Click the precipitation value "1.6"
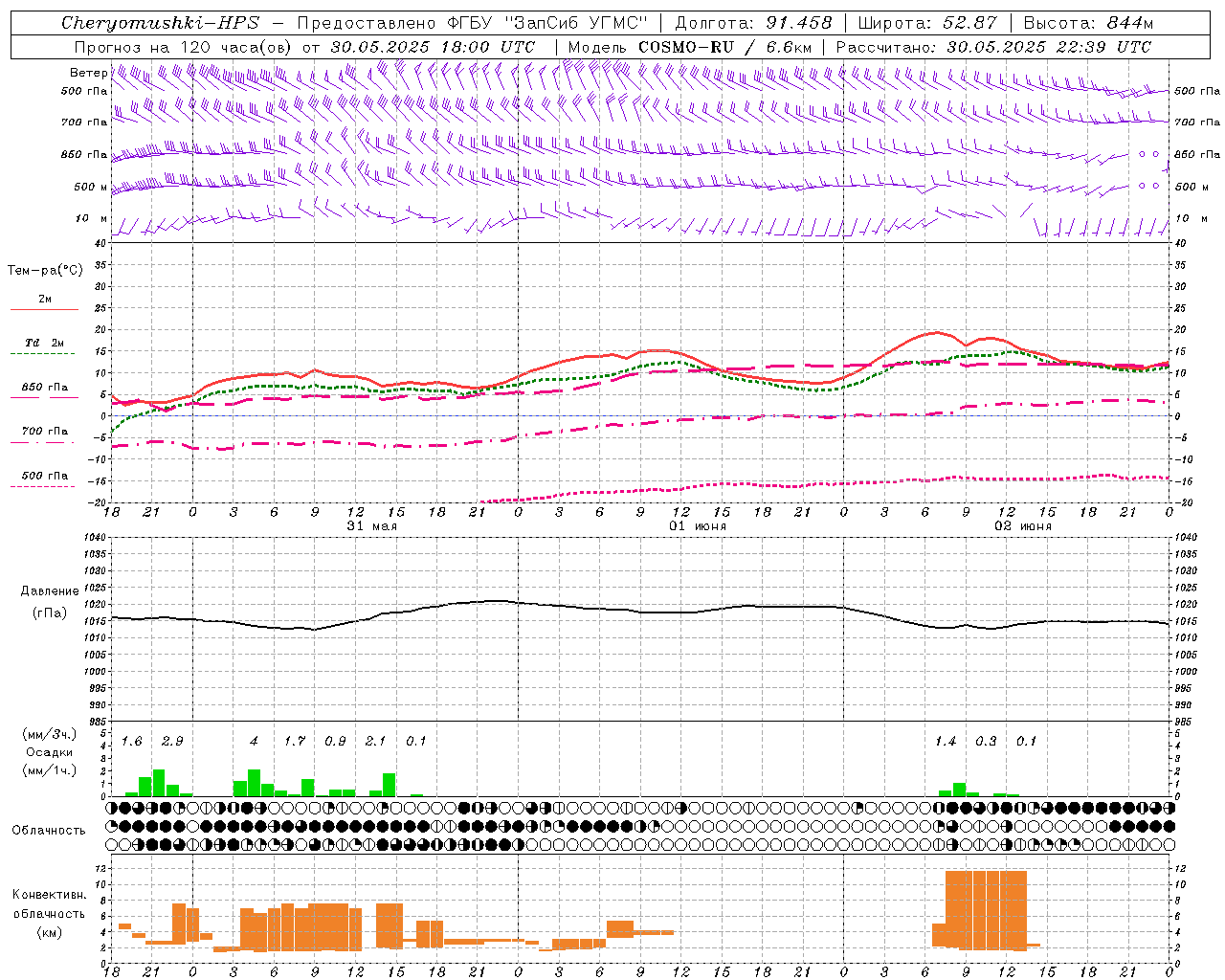This screenshot has width=1225, height=980. coord(131,742)
